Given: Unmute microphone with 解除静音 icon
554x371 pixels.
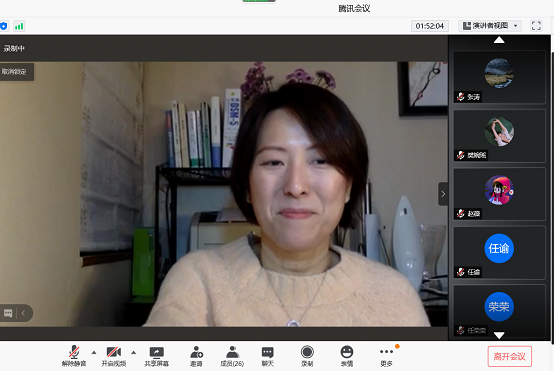Looking at the screenshot, I should pyautogui.click(x=74, y=356).
